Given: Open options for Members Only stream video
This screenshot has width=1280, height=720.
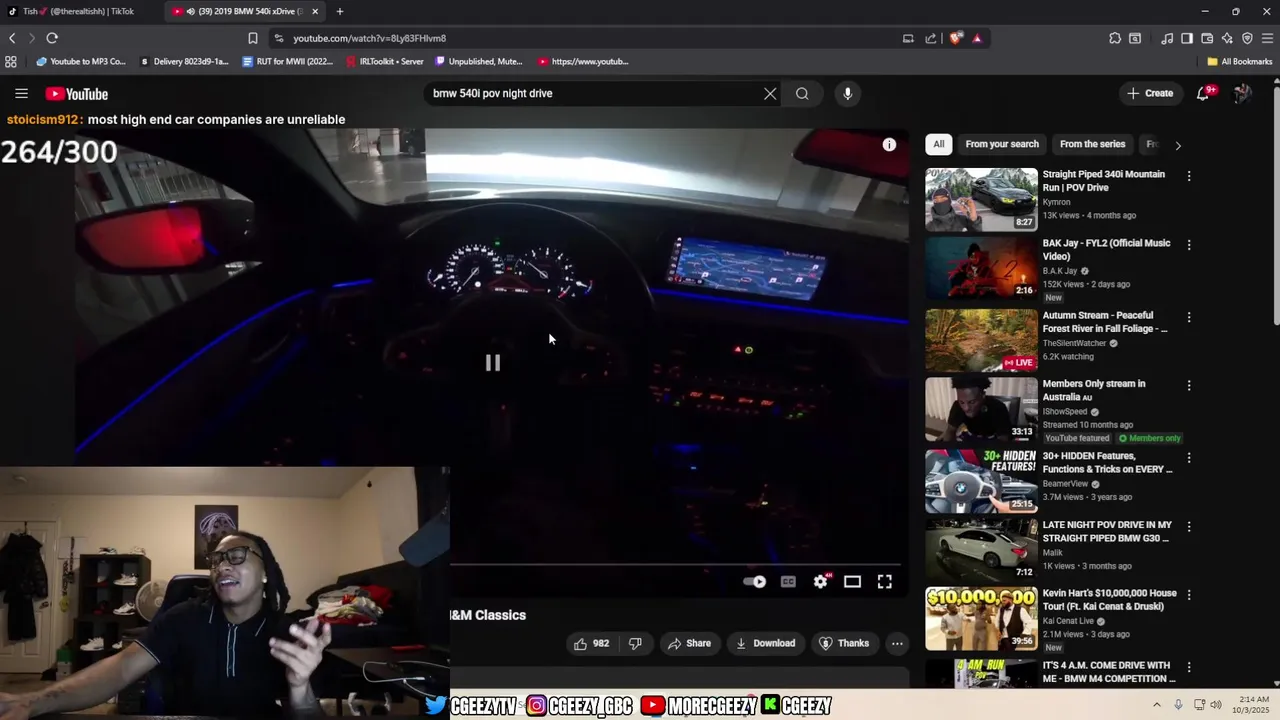Looking at the screenshot, I should [x=1189, y=385].
